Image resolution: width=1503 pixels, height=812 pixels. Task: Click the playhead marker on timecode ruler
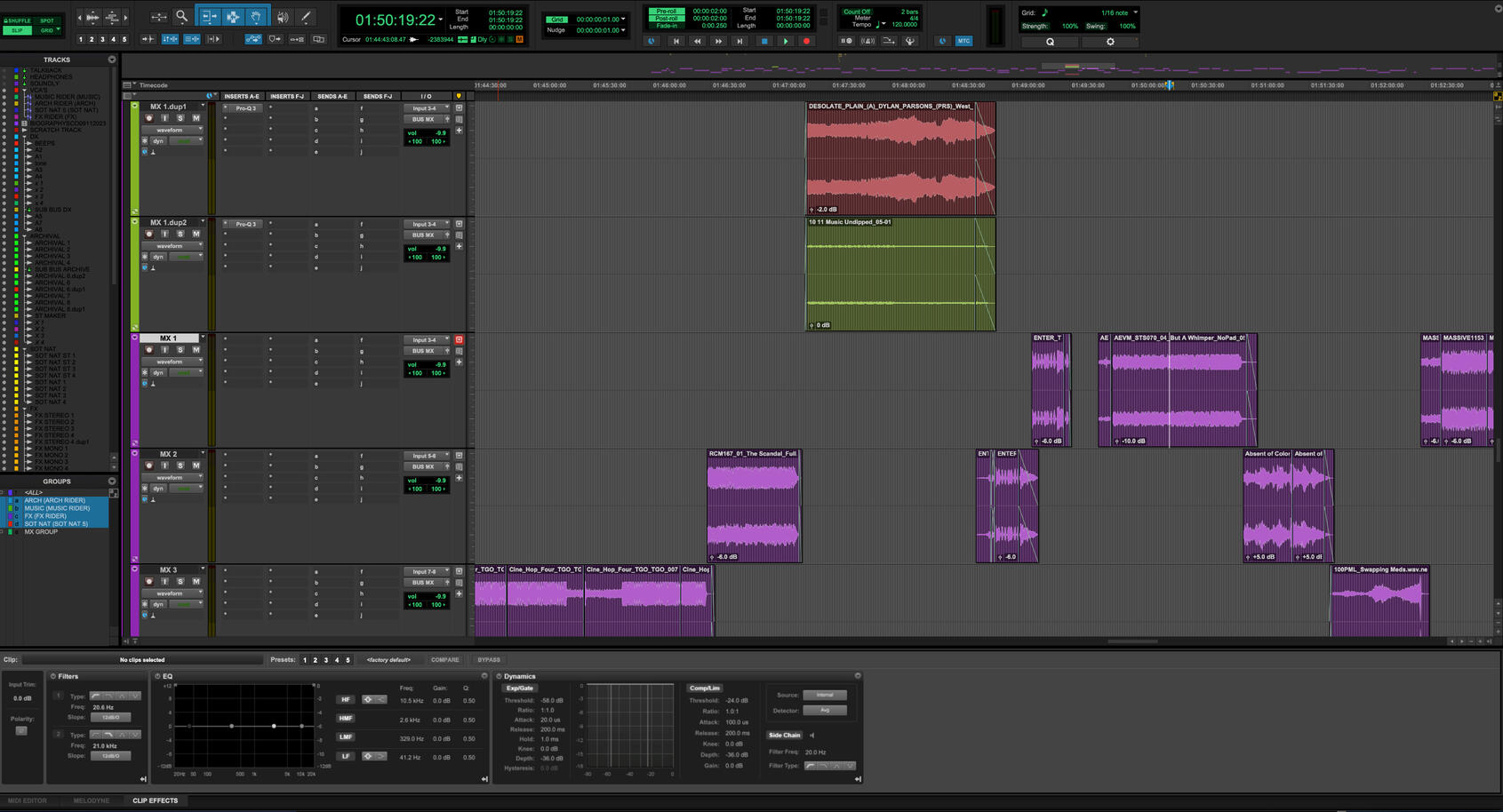tap(1170, 85)
